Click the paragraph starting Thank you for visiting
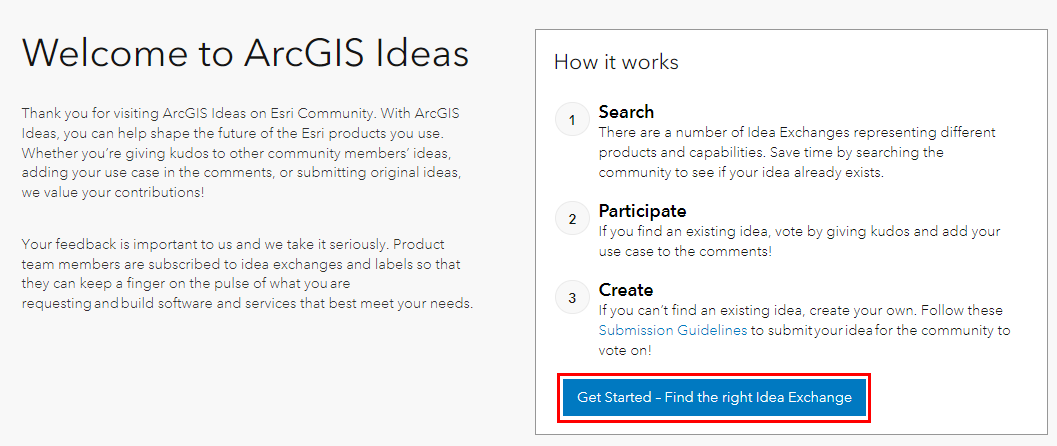This screenshot has height=446, width=1057. [x=241, y=152]
